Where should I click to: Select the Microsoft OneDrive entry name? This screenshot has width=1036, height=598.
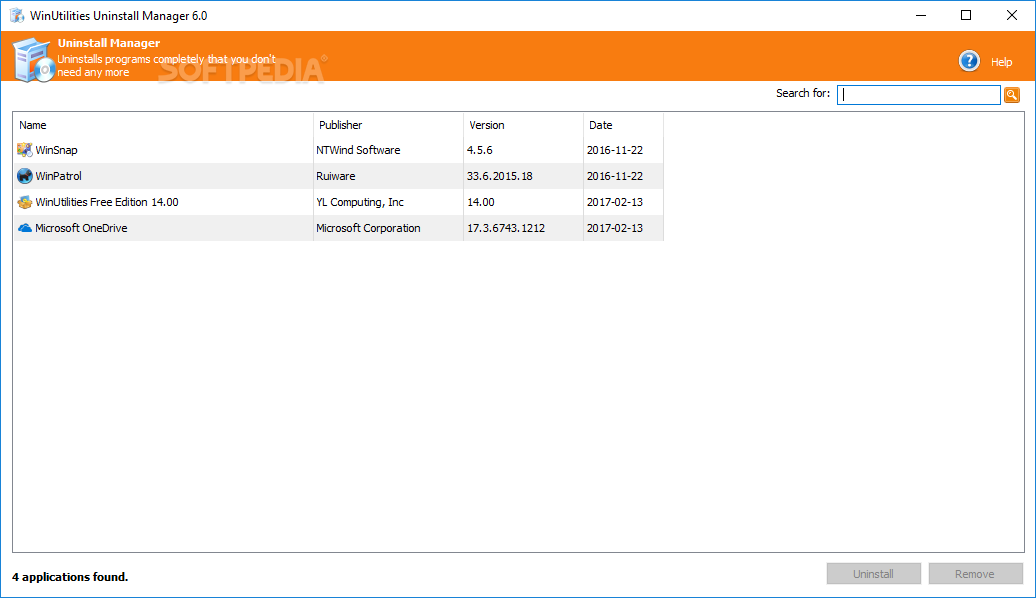coord(81,228)
